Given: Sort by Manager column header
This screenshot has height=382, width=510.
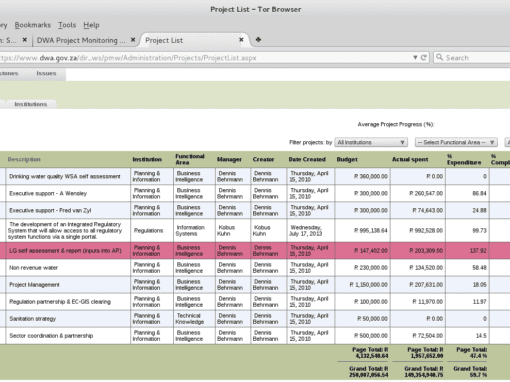Looking at the screenshot, I should pos(229,159).
